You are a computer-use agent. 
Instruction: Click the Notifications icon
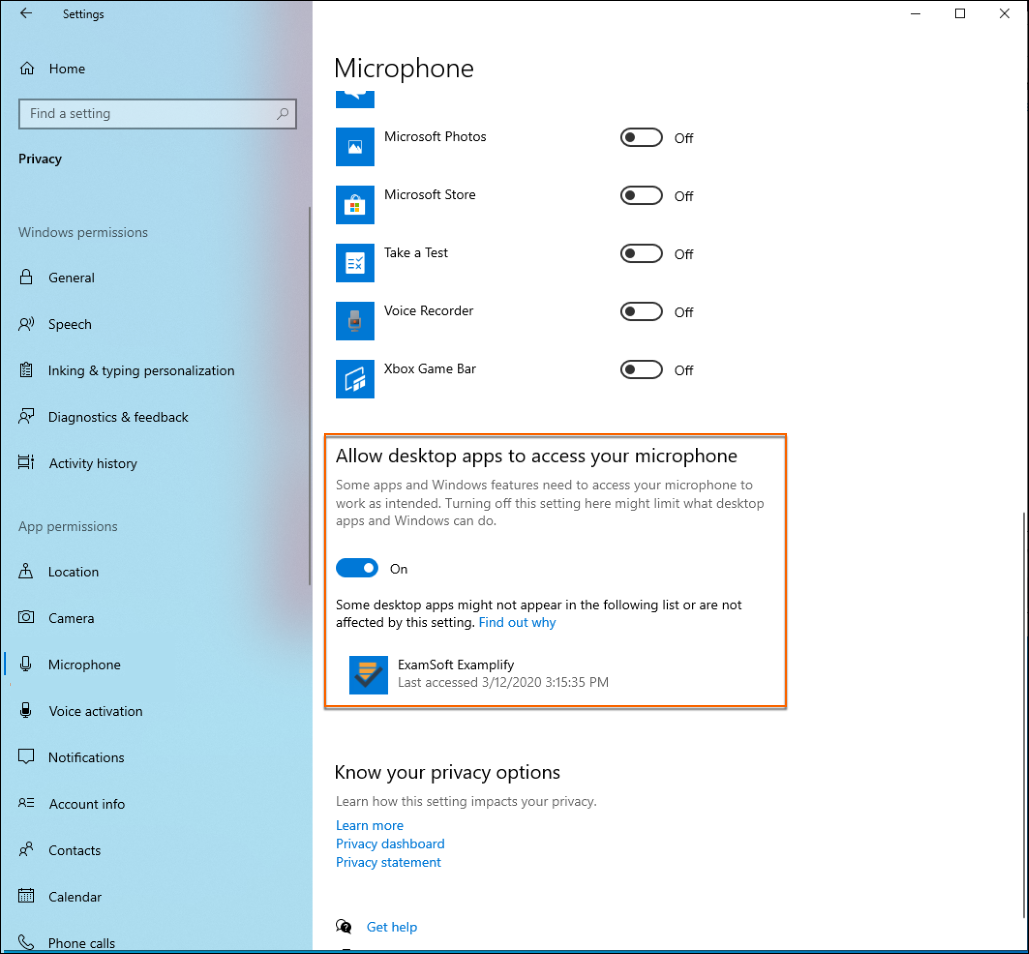(26, 757)
